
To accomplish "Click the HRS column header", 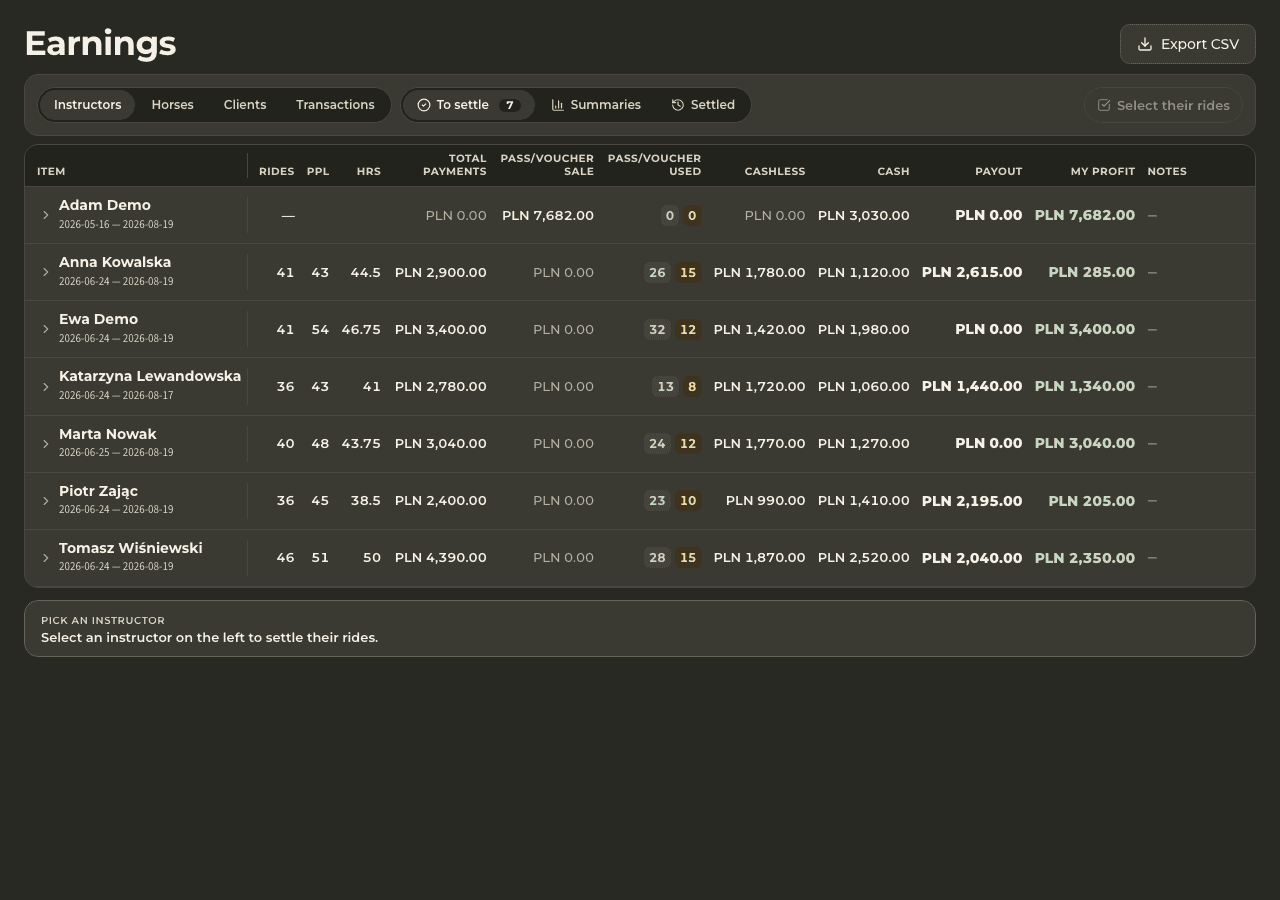I will (x=369, y=171).
